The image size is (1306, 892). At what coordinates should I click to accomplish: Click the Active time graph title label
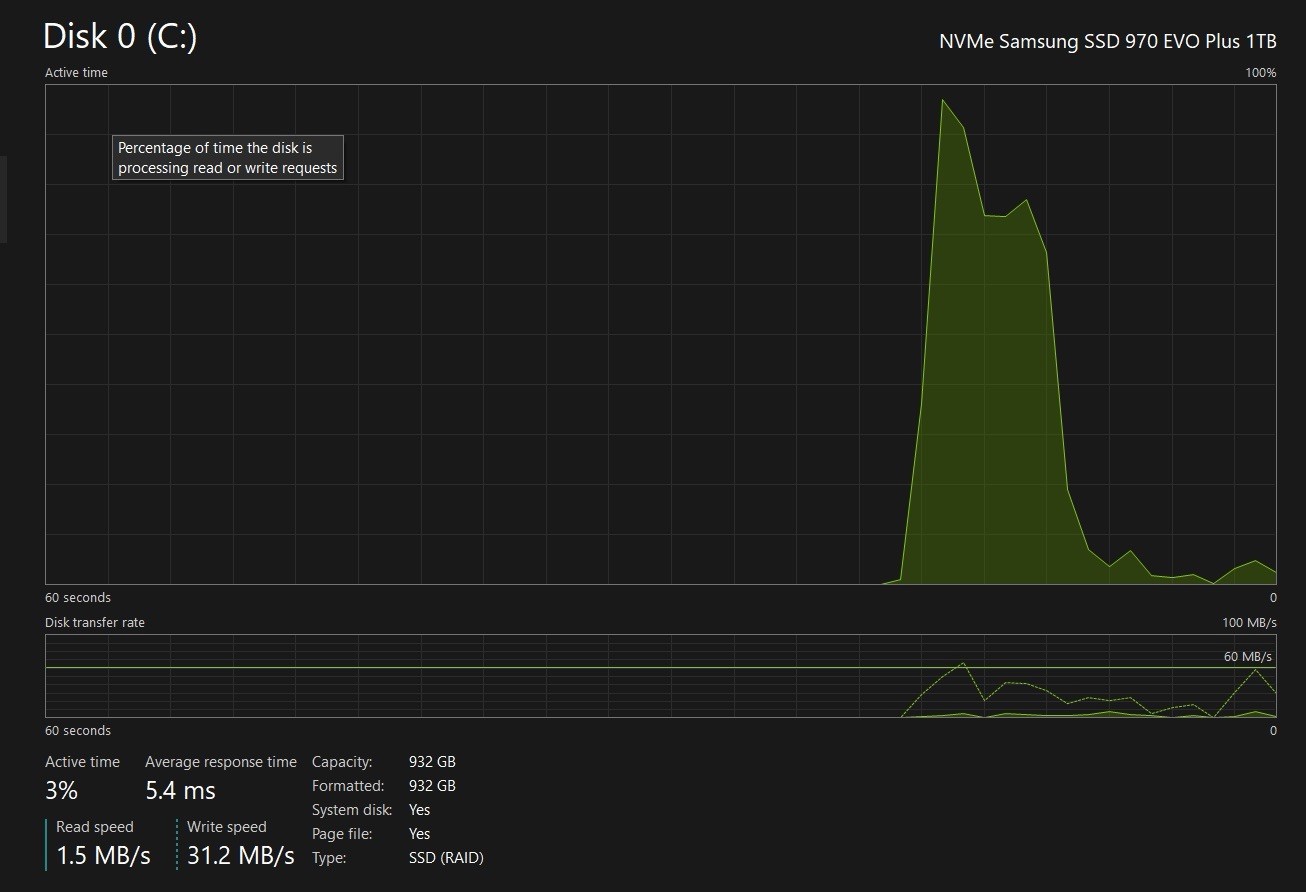point(76,73)
